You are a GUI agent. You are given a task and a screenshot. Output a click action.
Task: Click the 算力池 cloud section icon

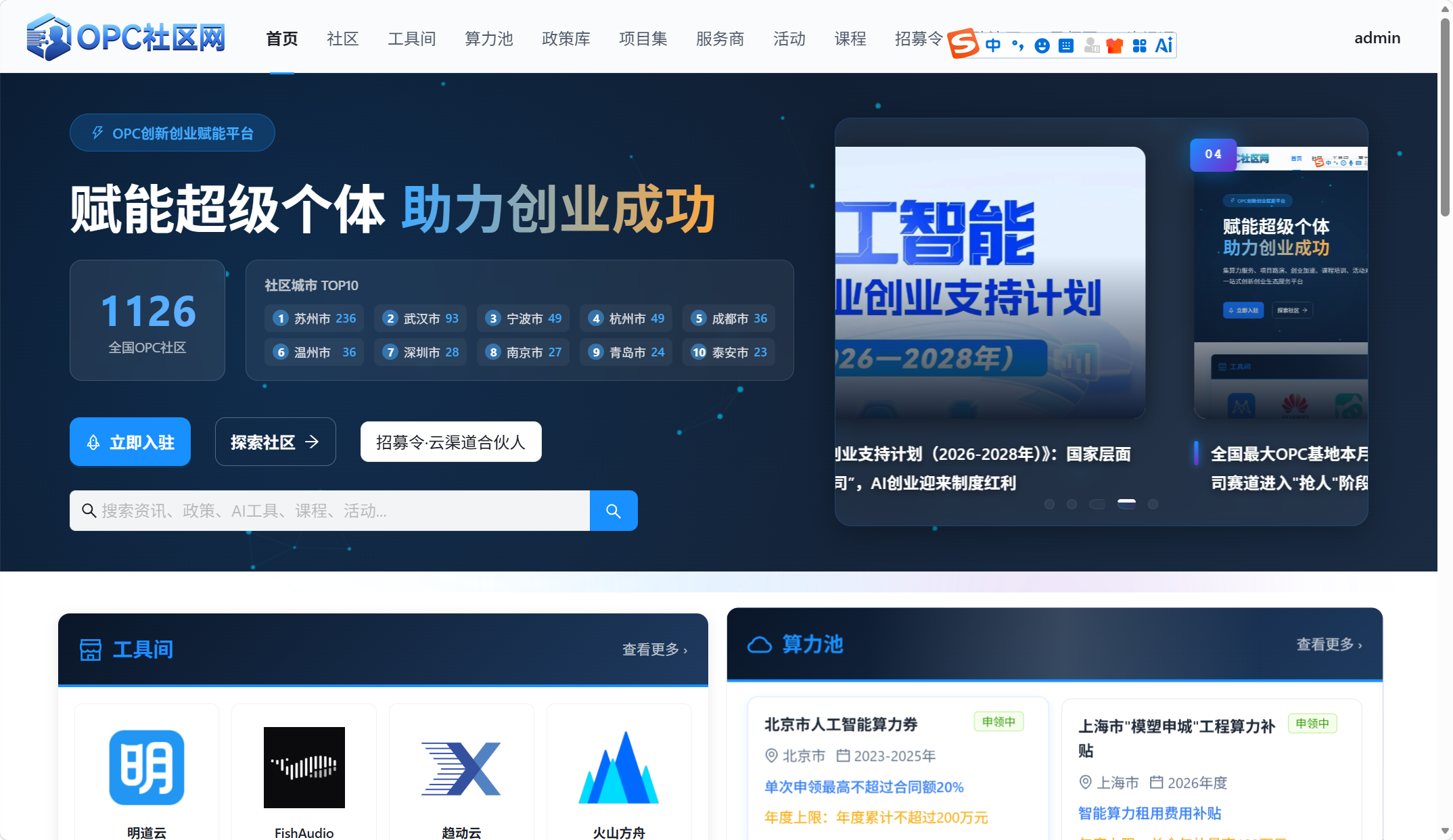[x=760, y=645]
